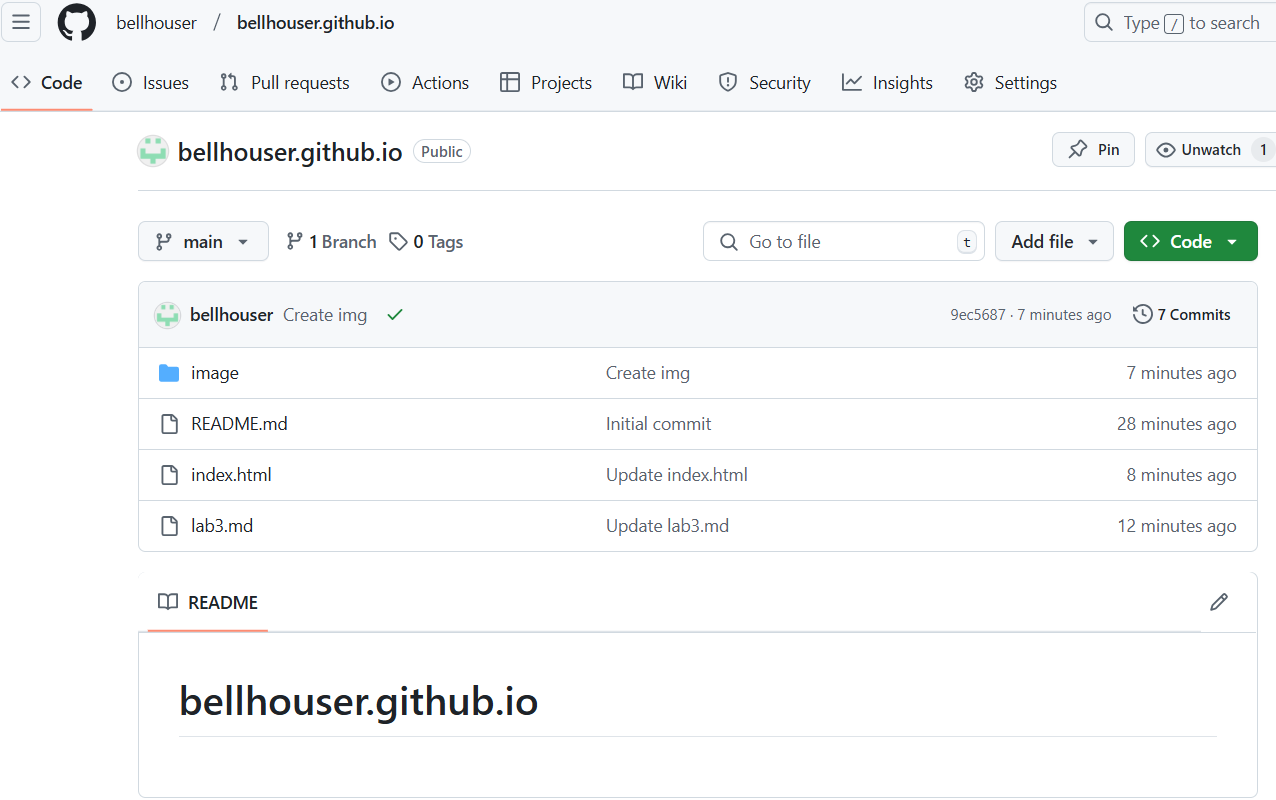Viewport: 1276px width, 800px height.
Task: Click the 0 Tags link
Action: 427,242
